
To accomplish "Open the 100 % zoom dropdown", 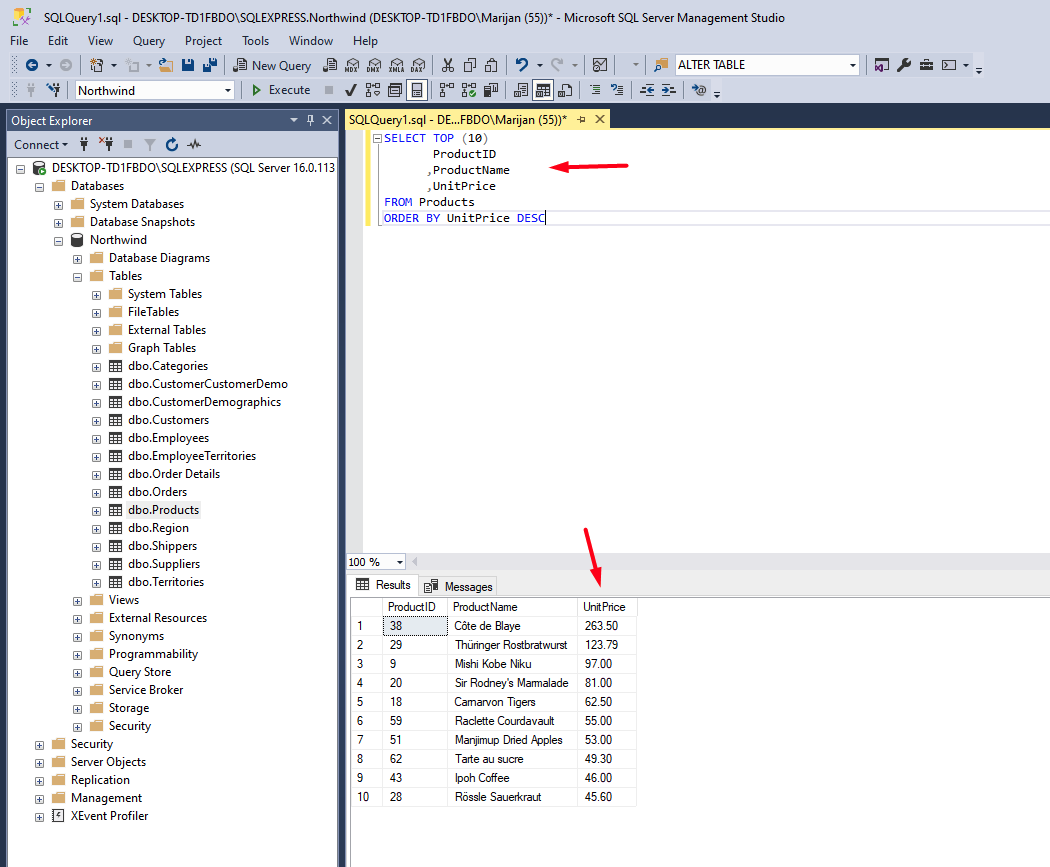I will click(x=400, y=562).
